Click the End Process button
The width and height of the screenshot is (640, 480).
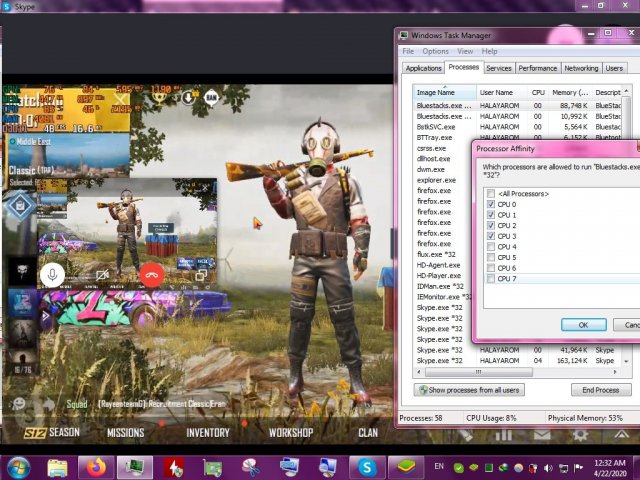click(600, 389)
